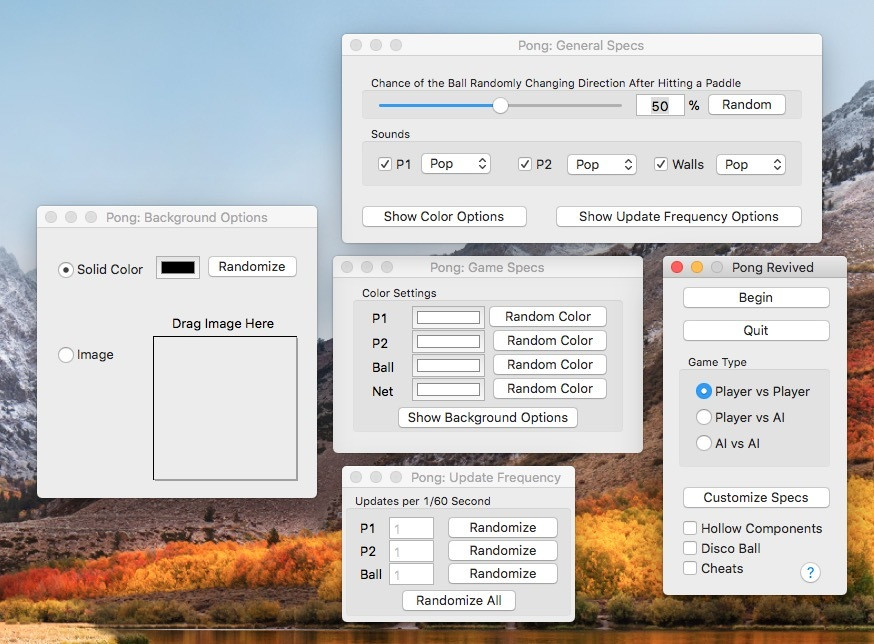Choose AI vs AI game type

pos(704,443)
